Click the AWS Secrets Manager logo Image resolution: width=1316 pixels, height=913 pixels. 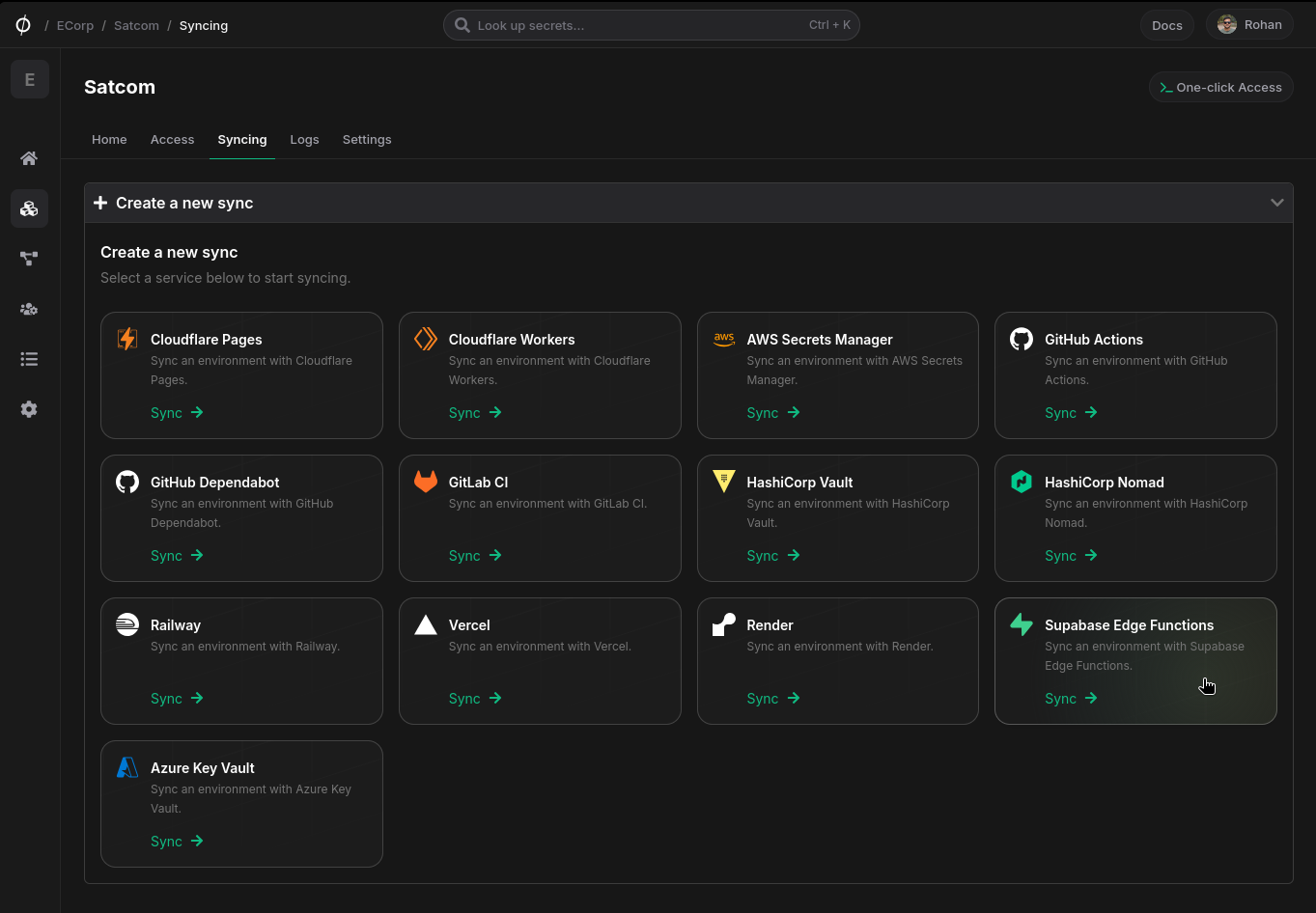[x=724, y=339]
